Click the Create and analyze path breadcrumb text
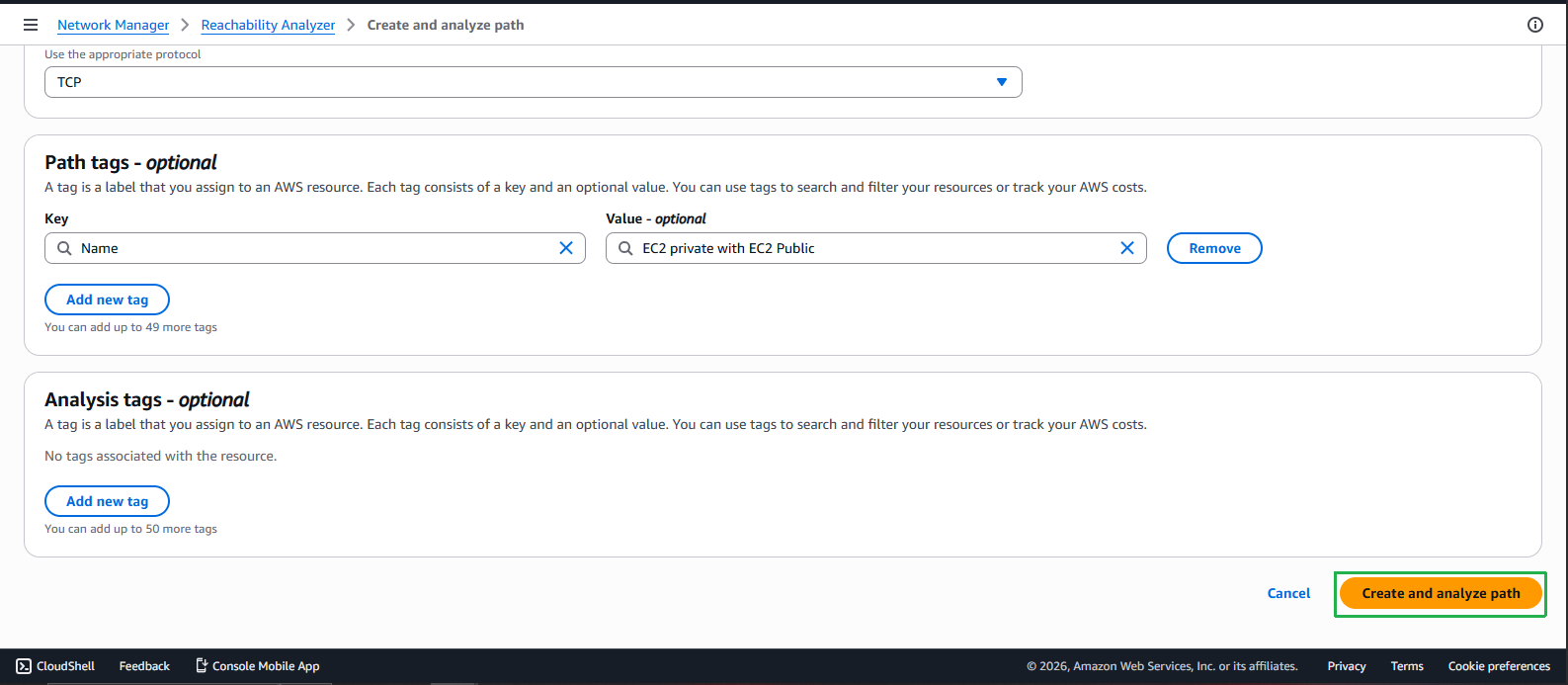The height and width of the screenshot is (685, 1568). pos(446,25)
